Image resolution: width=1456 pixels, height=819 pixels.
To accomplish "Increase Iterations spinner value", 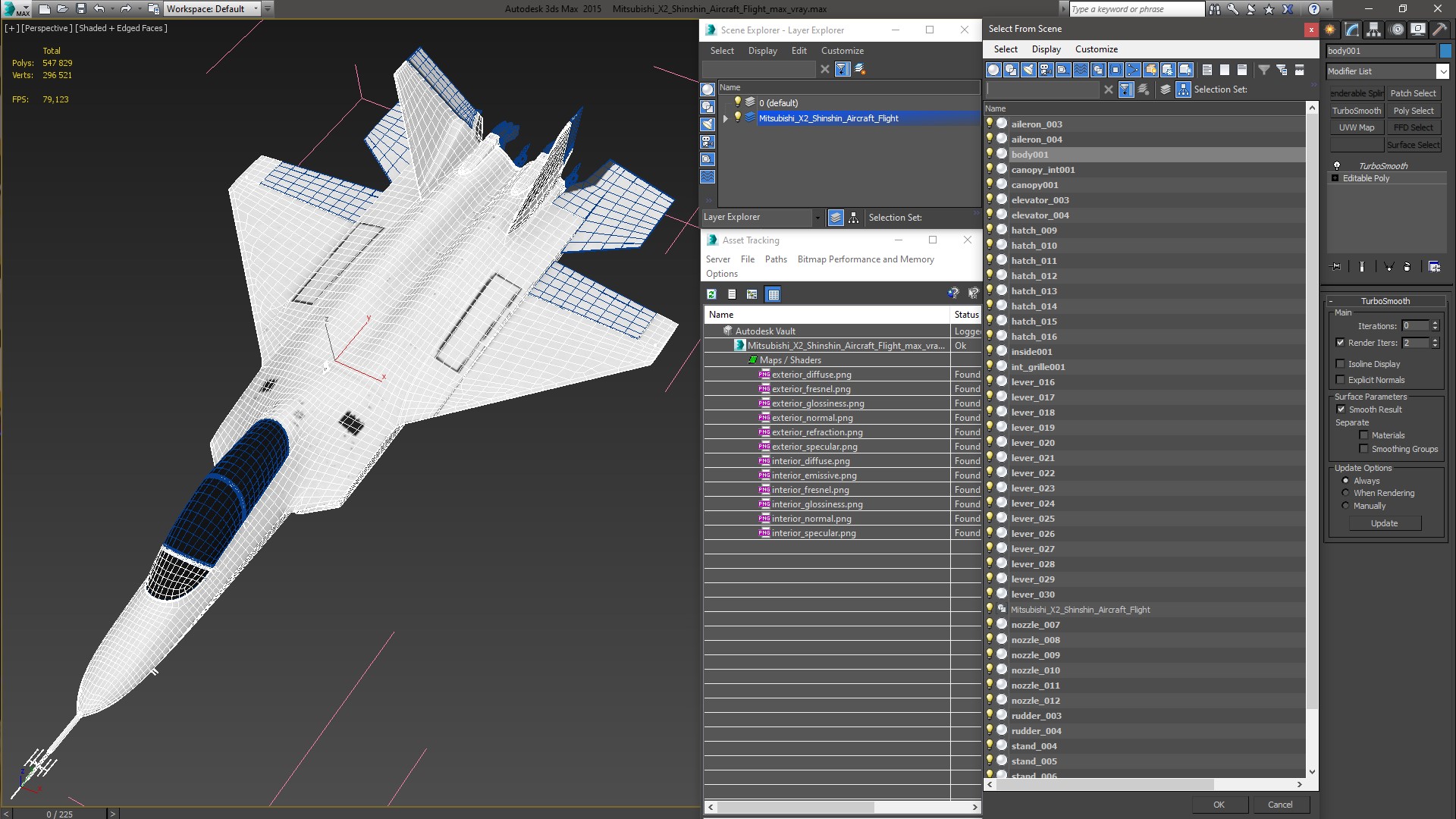I will tap(1435, 323).
